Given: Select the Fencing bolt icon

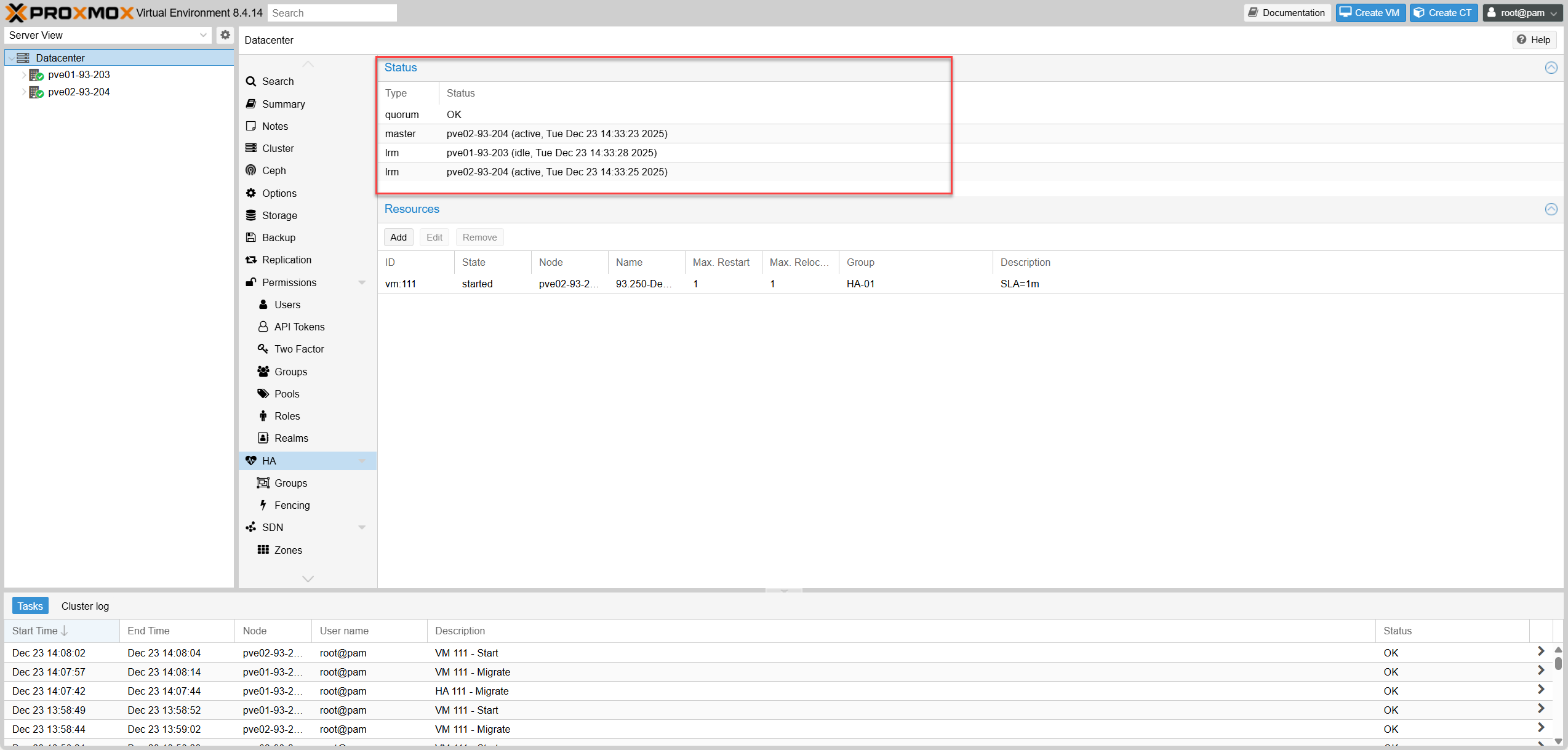Looking at the screenshot, I should click(263, 505).
